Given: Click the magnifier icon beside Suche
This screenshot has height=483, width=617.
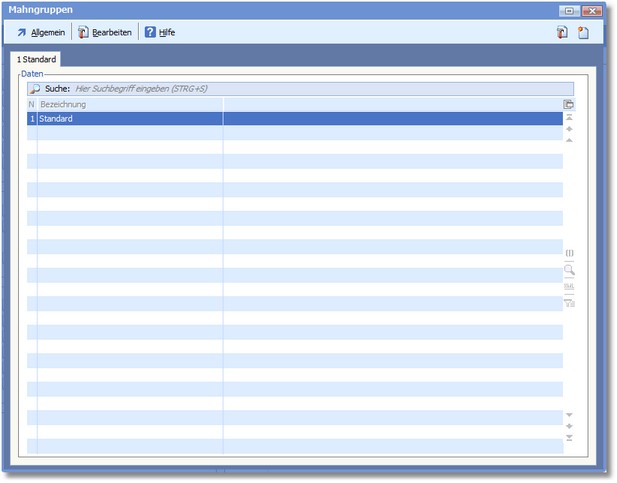Looking at the screenshot, I should pyautogui.click(x=35, y=89).
